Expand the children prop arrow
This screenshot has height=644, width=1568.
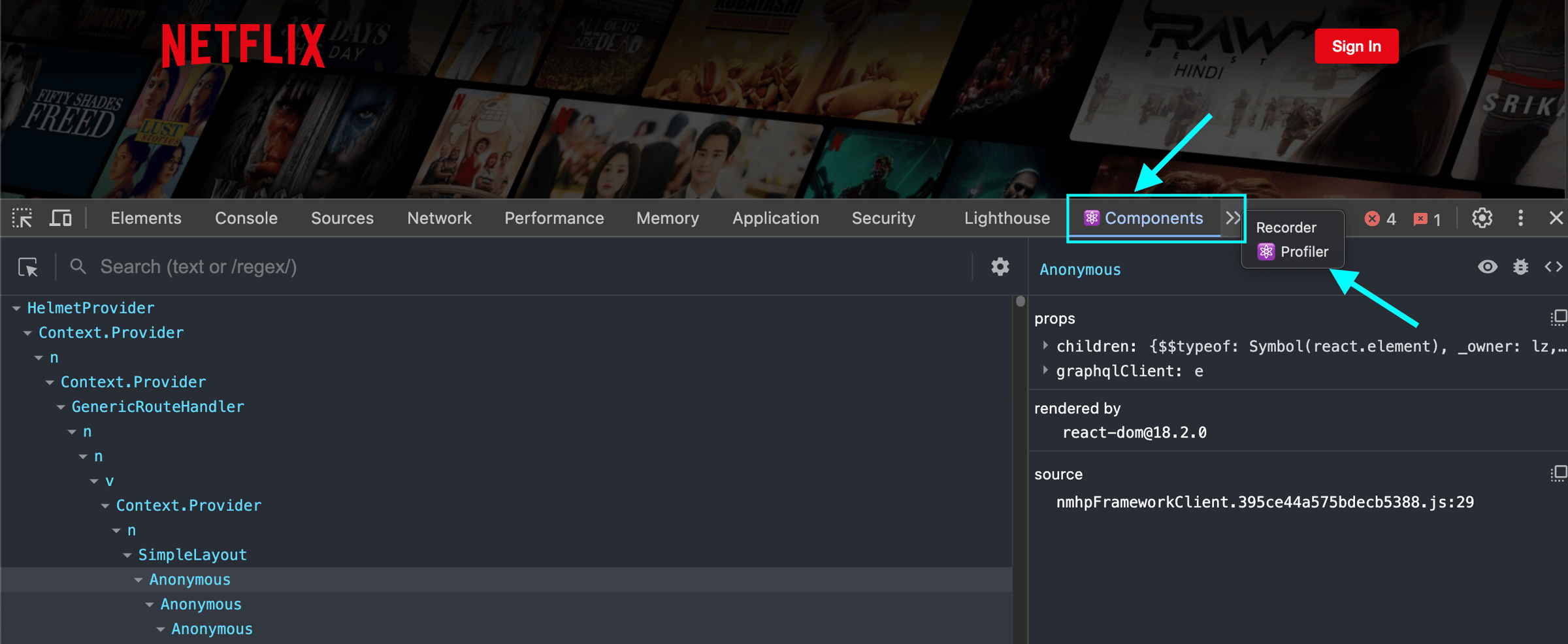(x=1045, y=346)
